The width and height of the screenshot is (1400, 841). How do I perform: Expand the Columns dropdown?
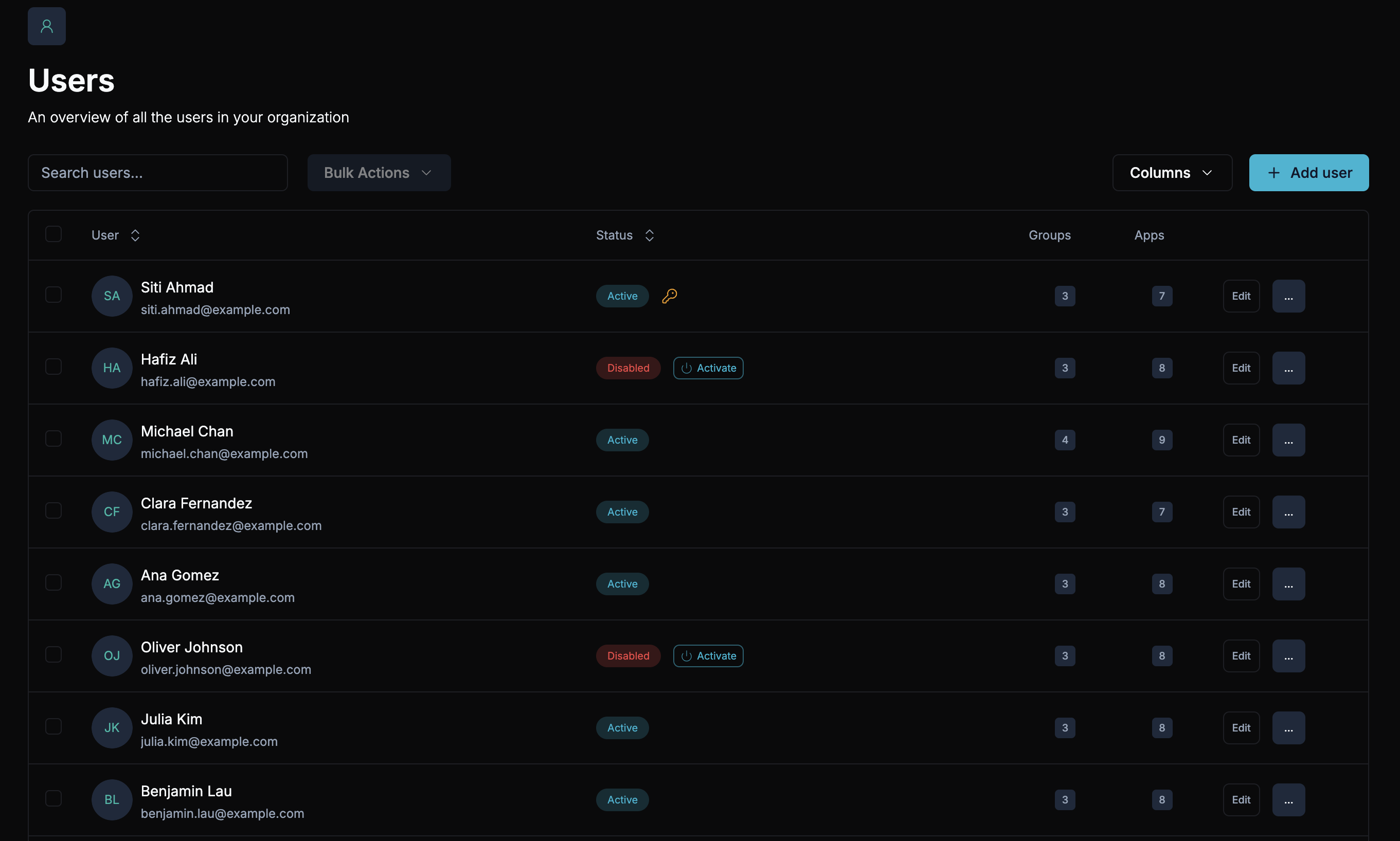1172,173
